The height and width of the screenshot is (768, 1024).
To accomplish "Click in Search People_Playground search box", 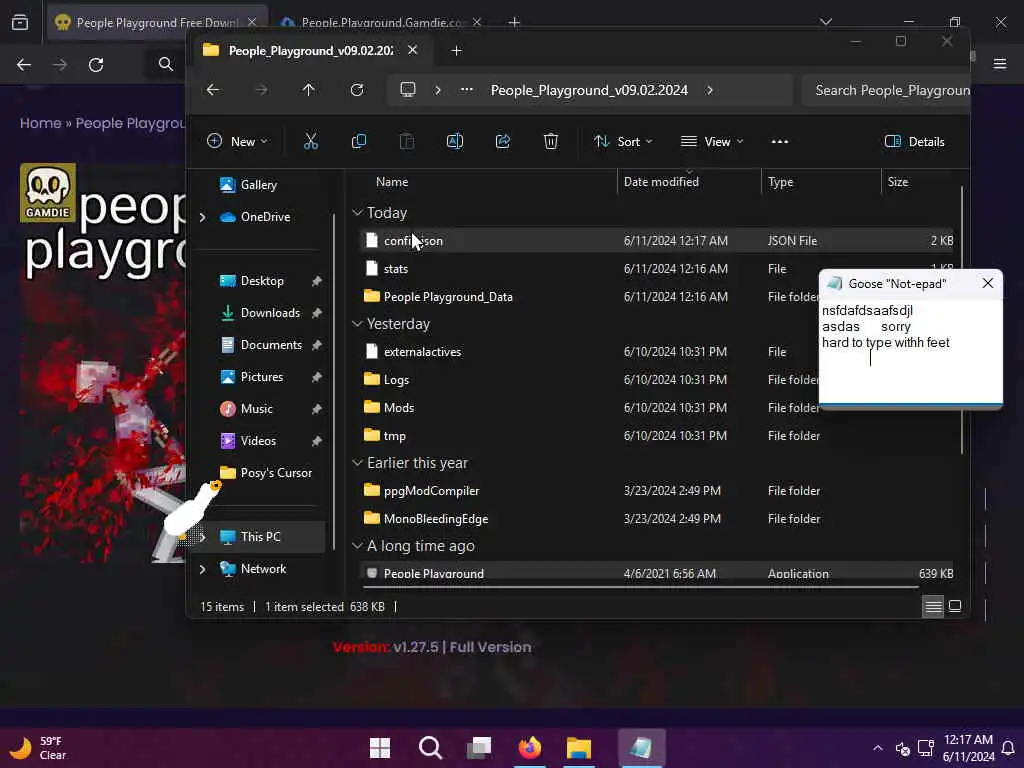I will point(886,90).
